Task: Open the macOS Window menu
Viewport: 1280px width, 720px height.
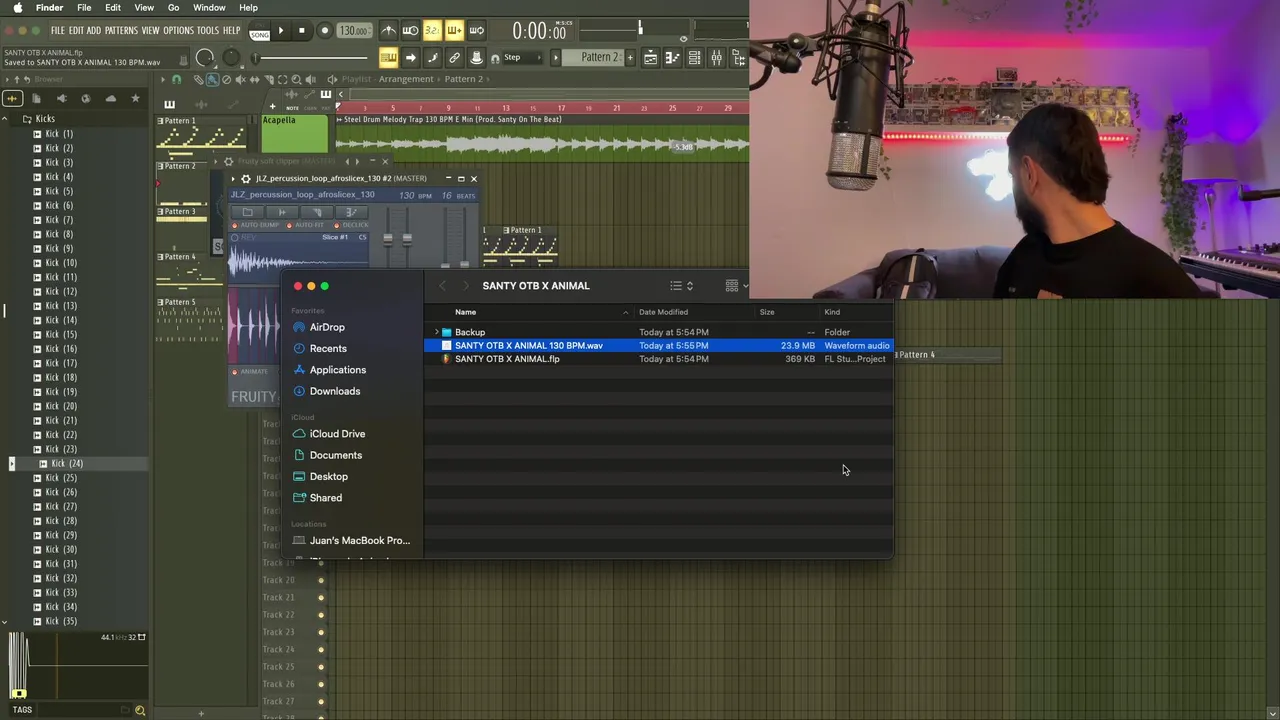Action: coord(209,8)
